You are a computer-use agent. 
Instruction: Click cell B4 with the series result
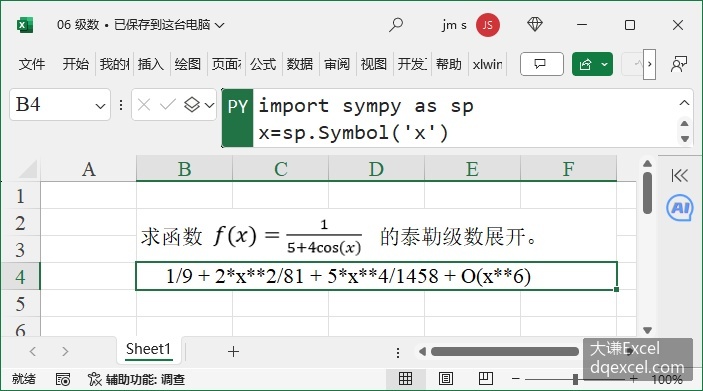point(377,276)
